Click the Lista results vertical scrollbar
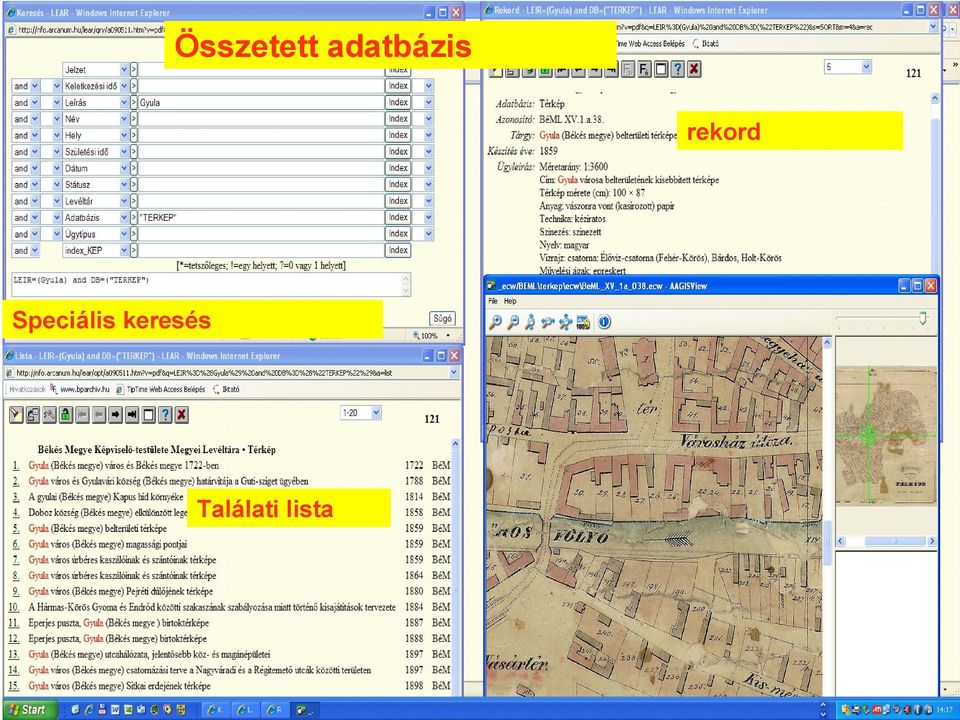The image size is (960, 720). point(455,566)
